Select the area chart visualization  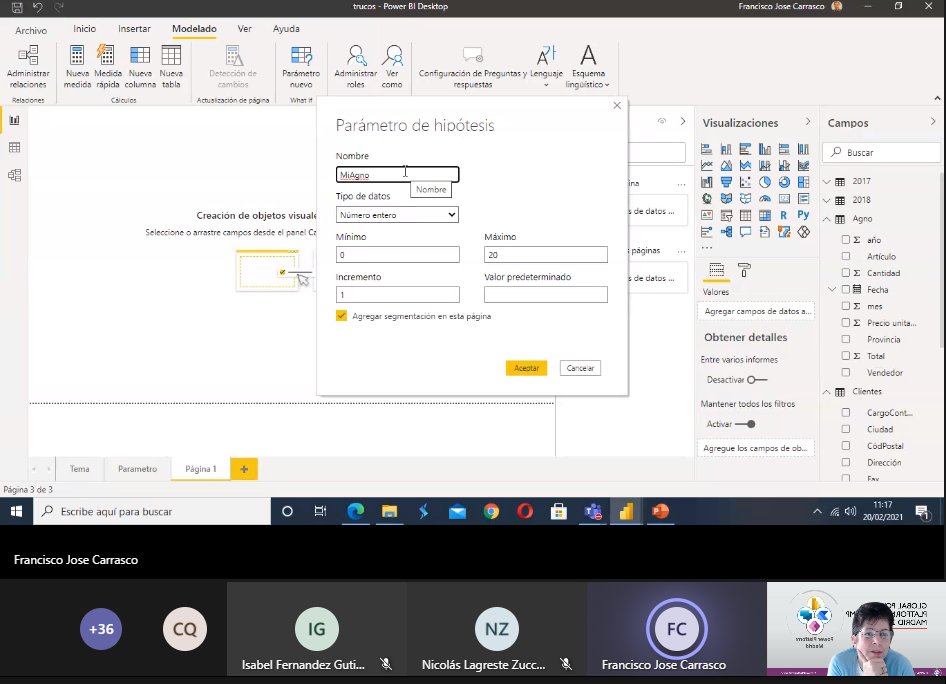pyautogui.click(x=726, y=165)
